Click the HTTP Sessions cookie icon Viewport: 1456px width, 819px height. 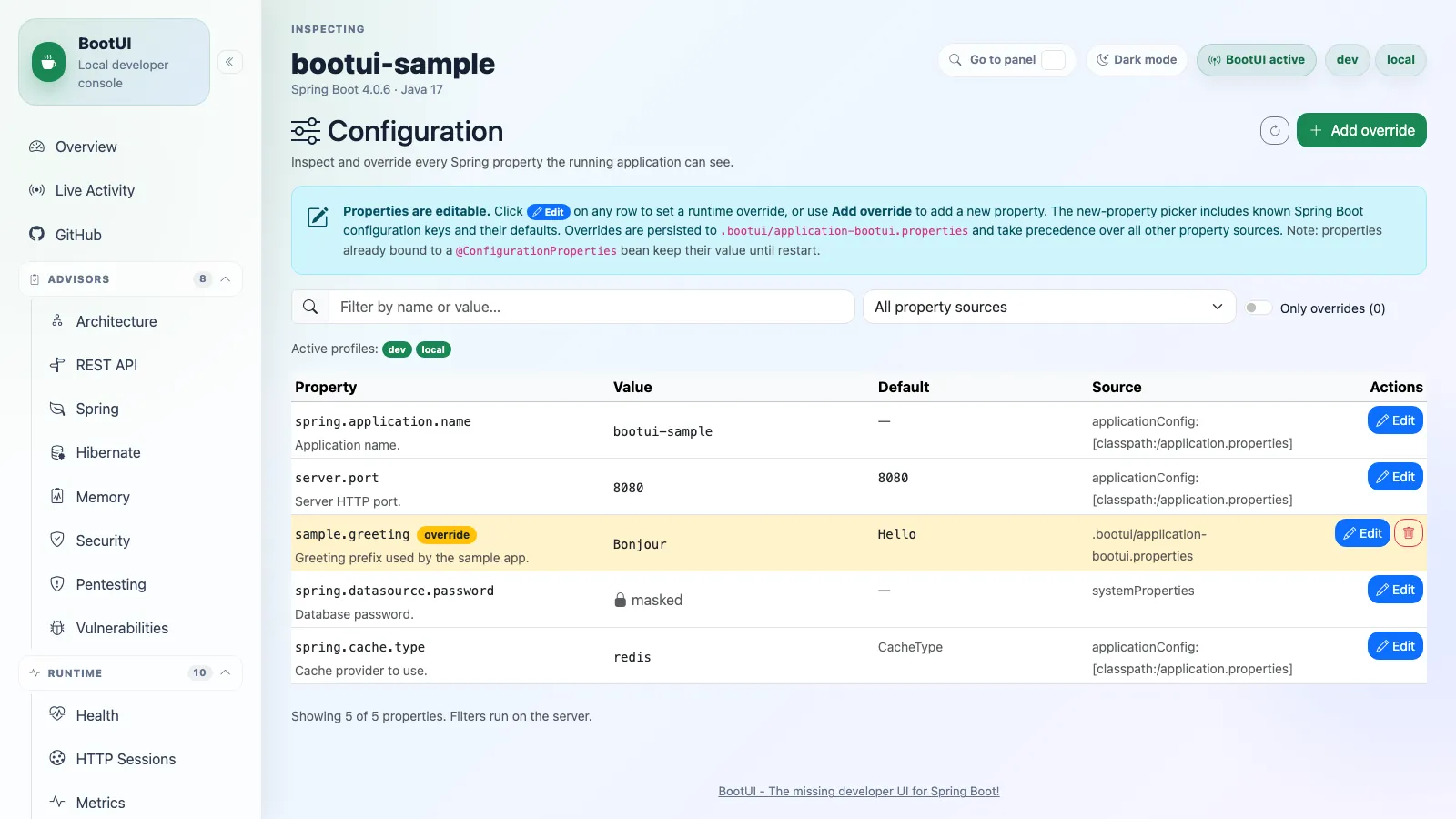click(57, 758)
